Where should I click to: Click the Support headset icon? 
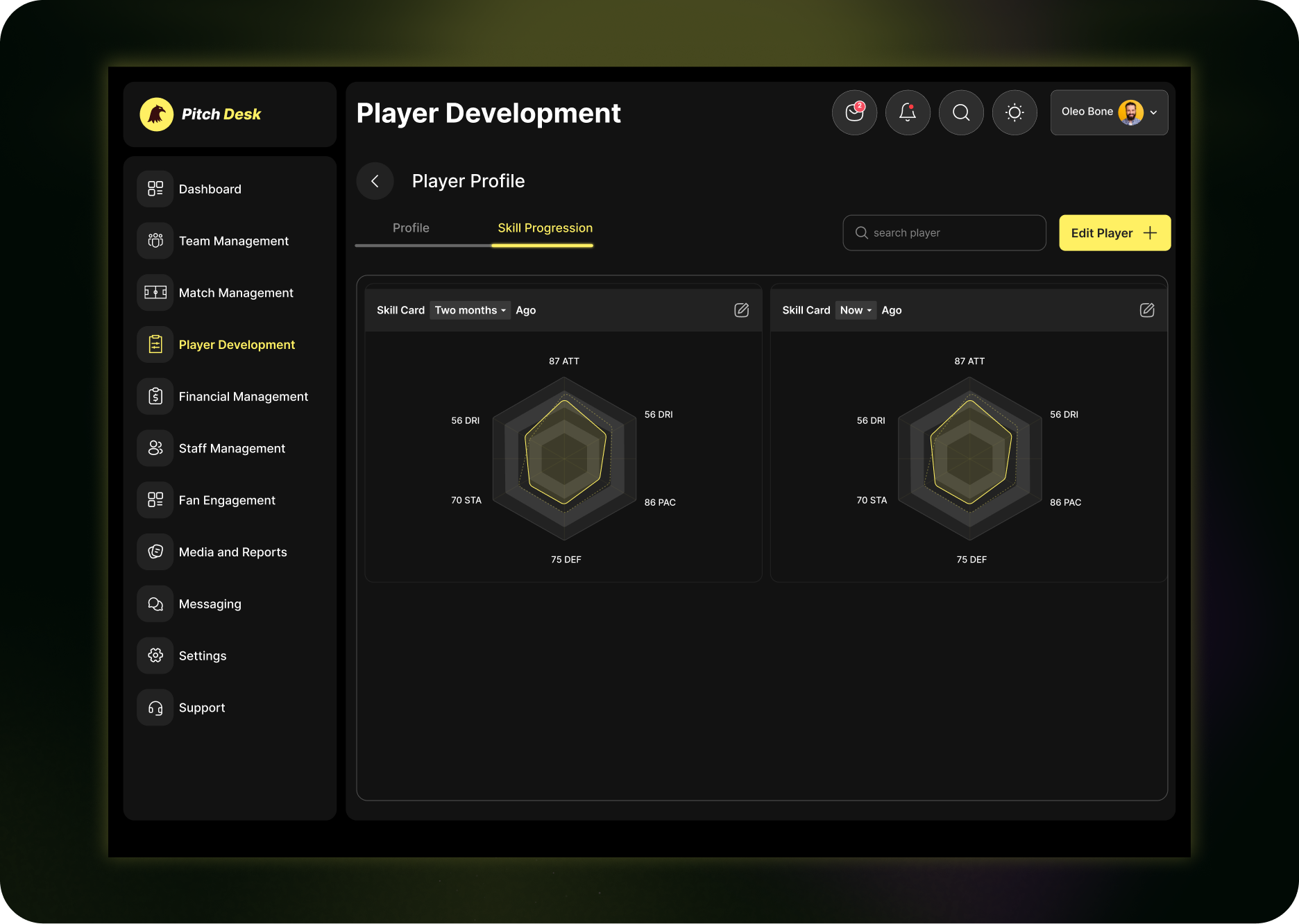155,708
